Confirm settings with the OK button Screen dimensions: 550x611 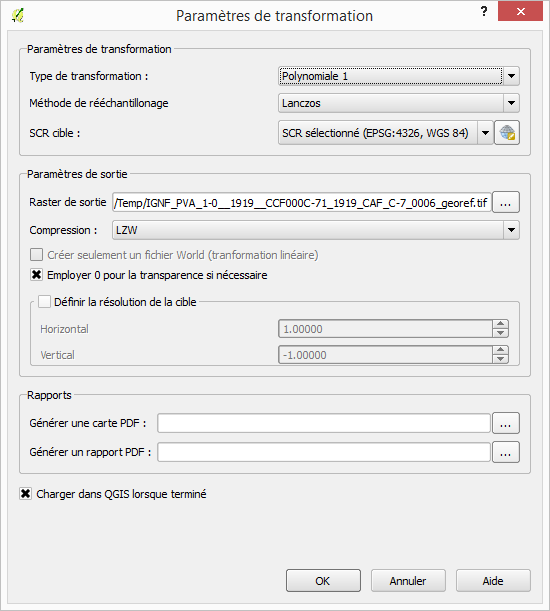click(x=323, y=581)
